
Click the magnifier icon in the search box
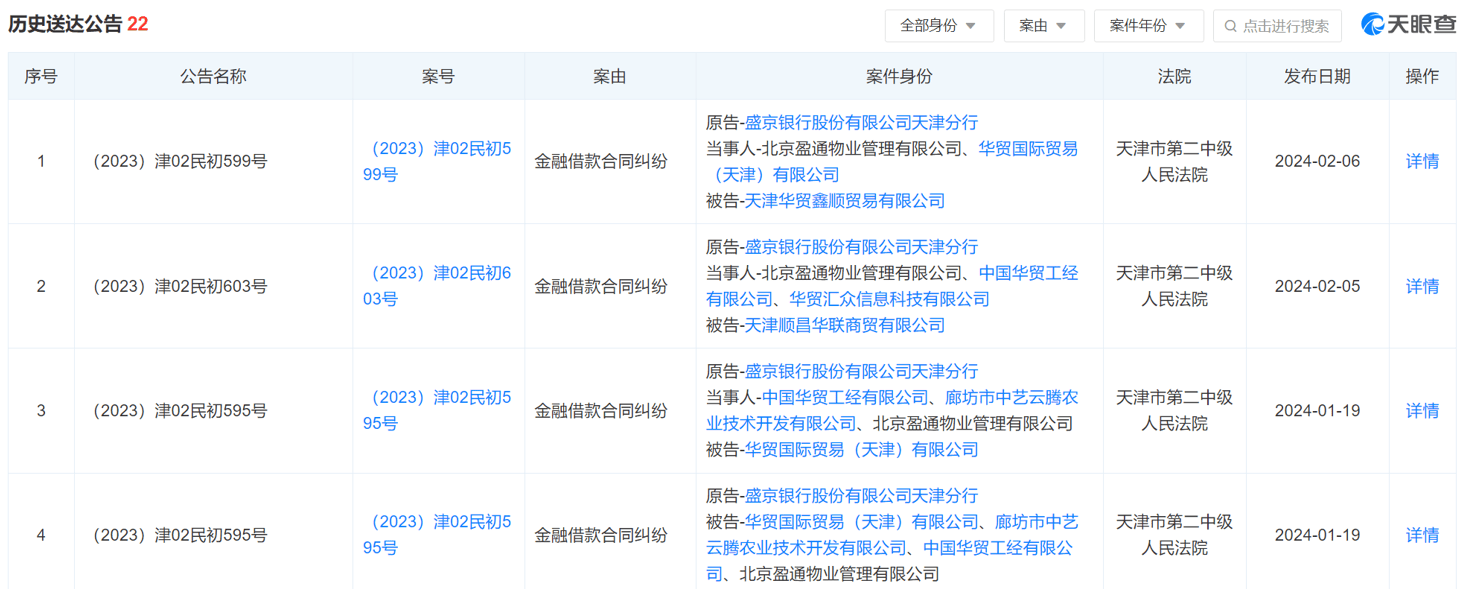(x=1231, y=26)
